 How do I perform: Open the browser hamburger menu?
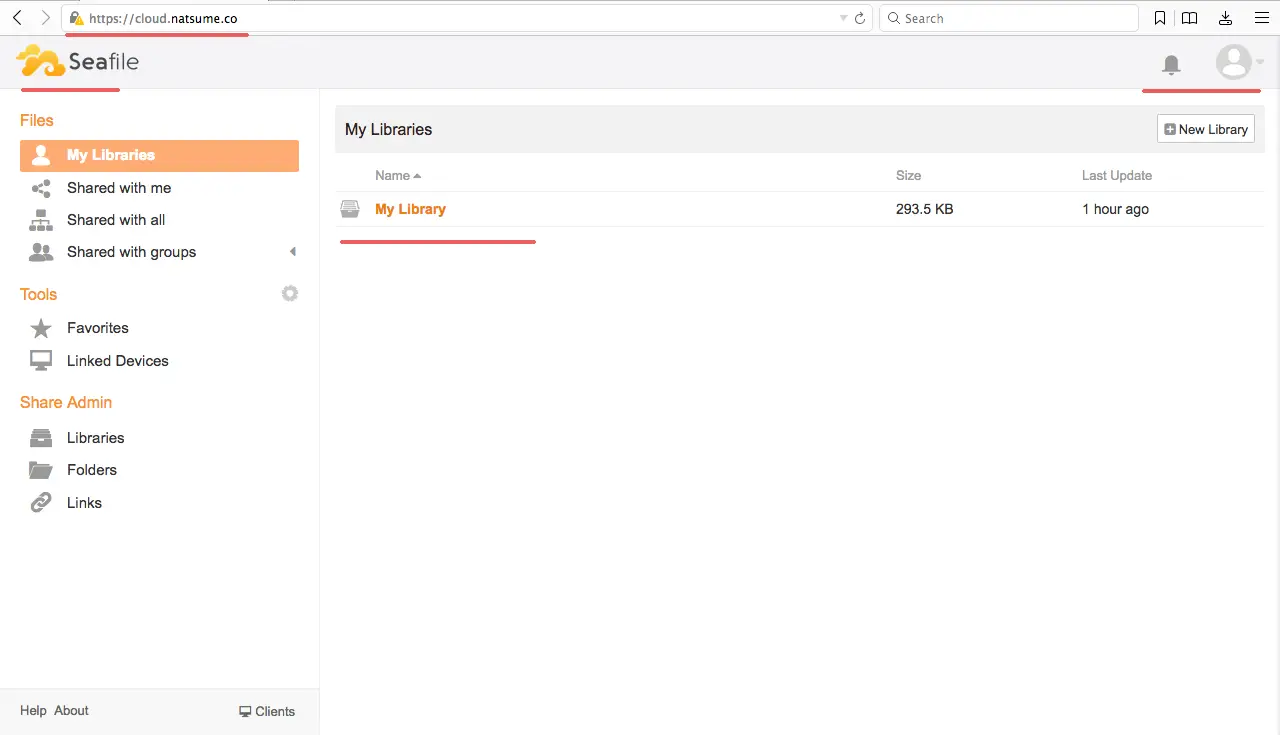coord(1261,18)
